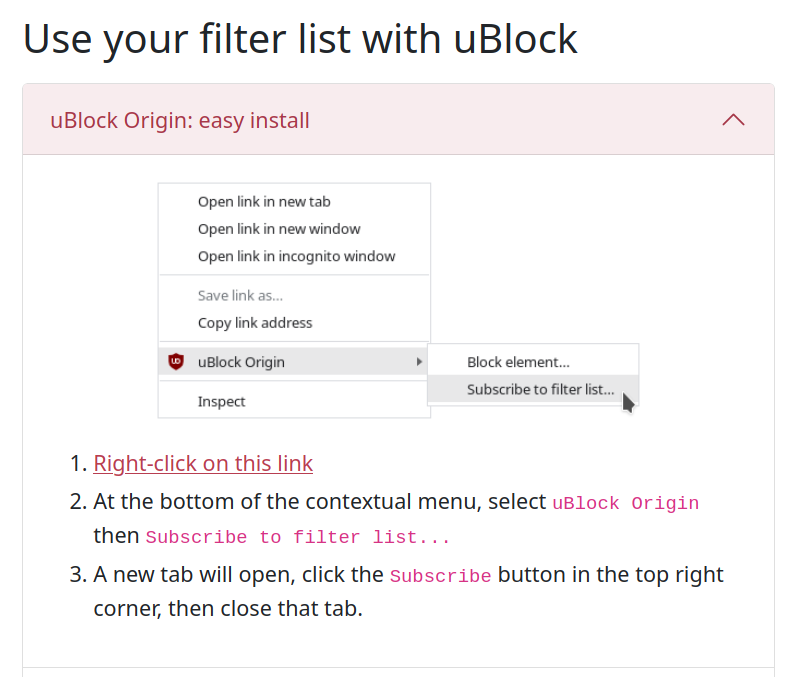Select 'Inspect' in the context menu
This screenshot has width=795, height=677.
point(221,402)
